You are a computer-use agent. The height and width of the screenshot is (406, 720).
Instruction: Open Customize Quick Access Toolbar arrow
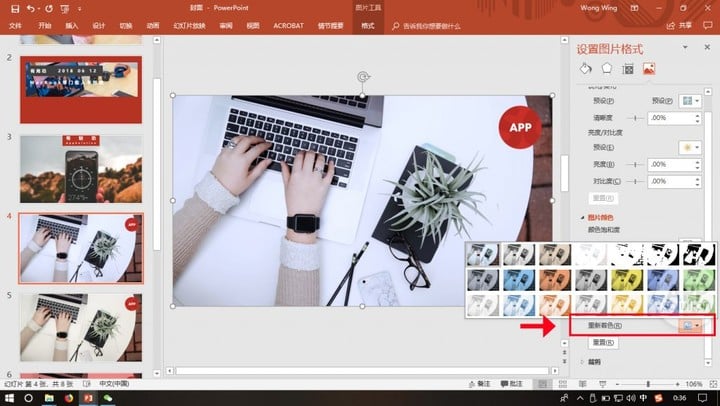[x=79, y=9]
